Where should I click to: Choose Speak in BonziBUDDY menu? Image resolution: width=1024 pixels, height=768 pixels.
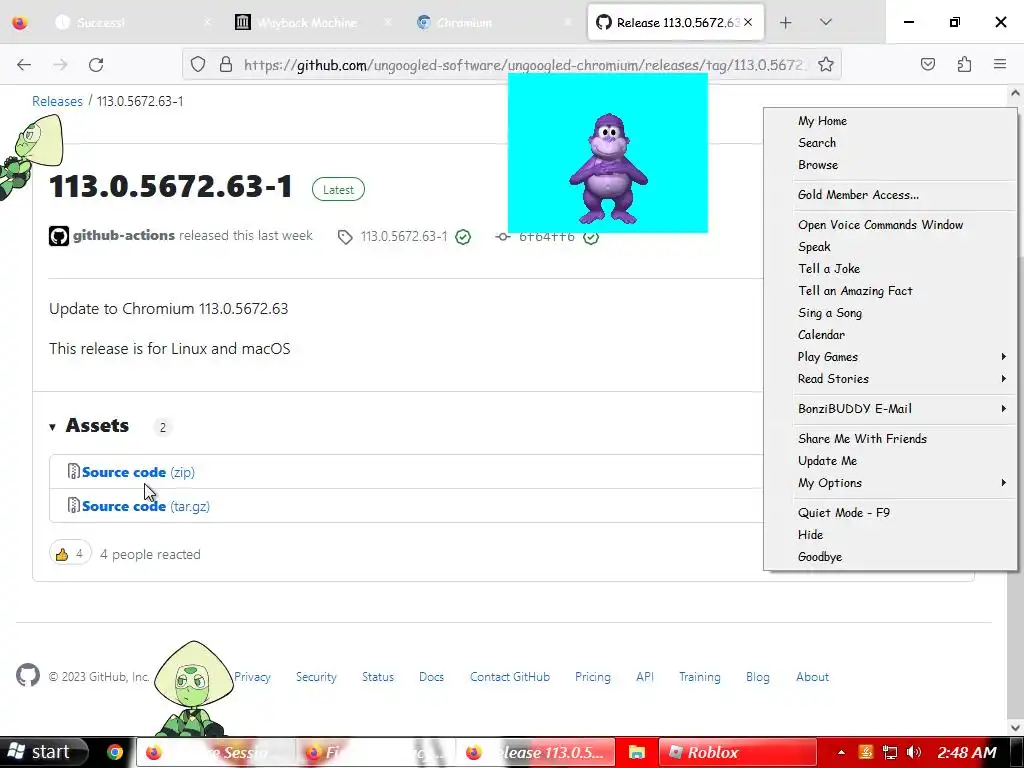pyautogui.click(x=890, y=247)
